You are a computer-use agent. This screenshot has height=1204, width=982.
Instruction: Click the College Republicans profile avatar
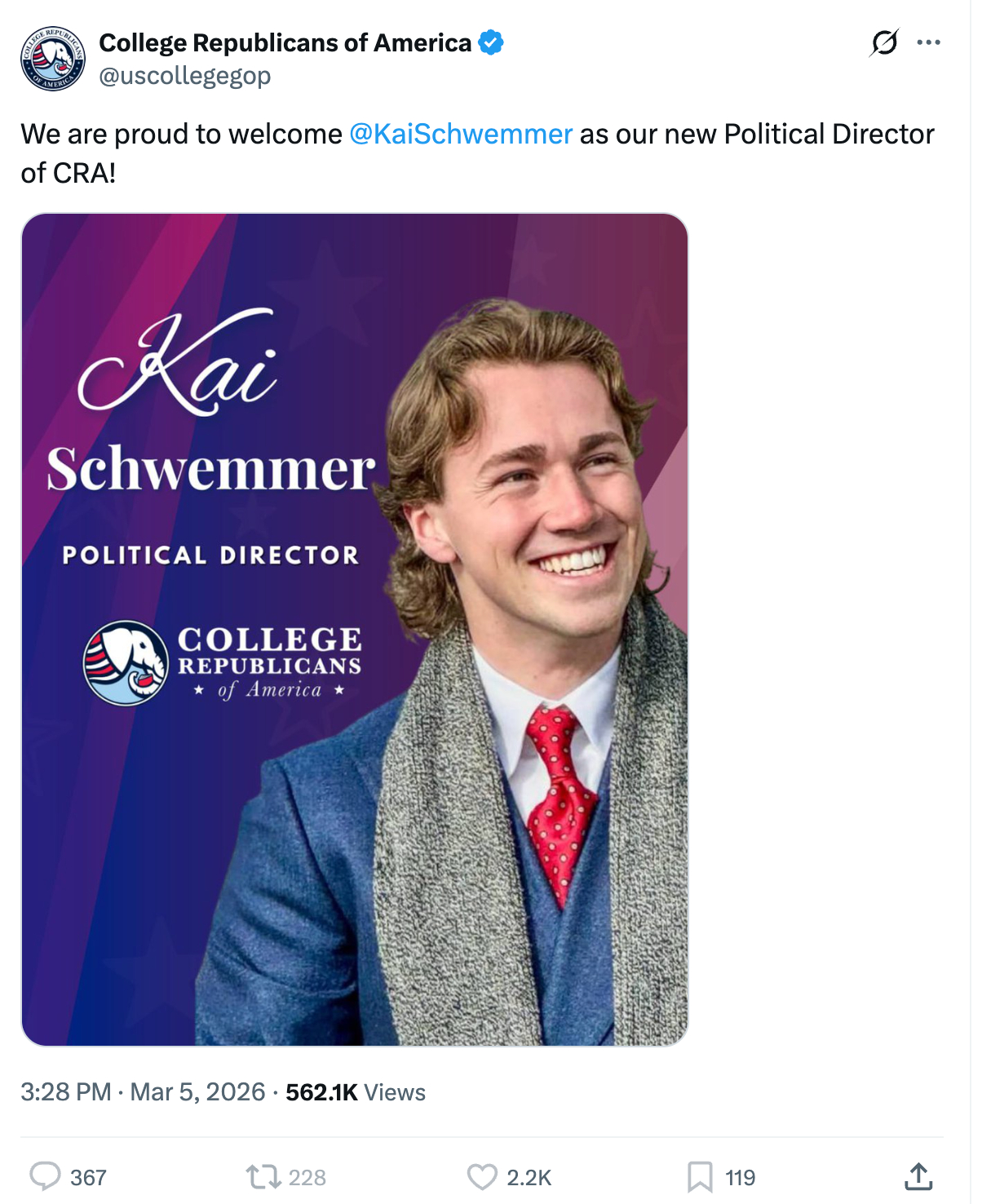point(53,58)
